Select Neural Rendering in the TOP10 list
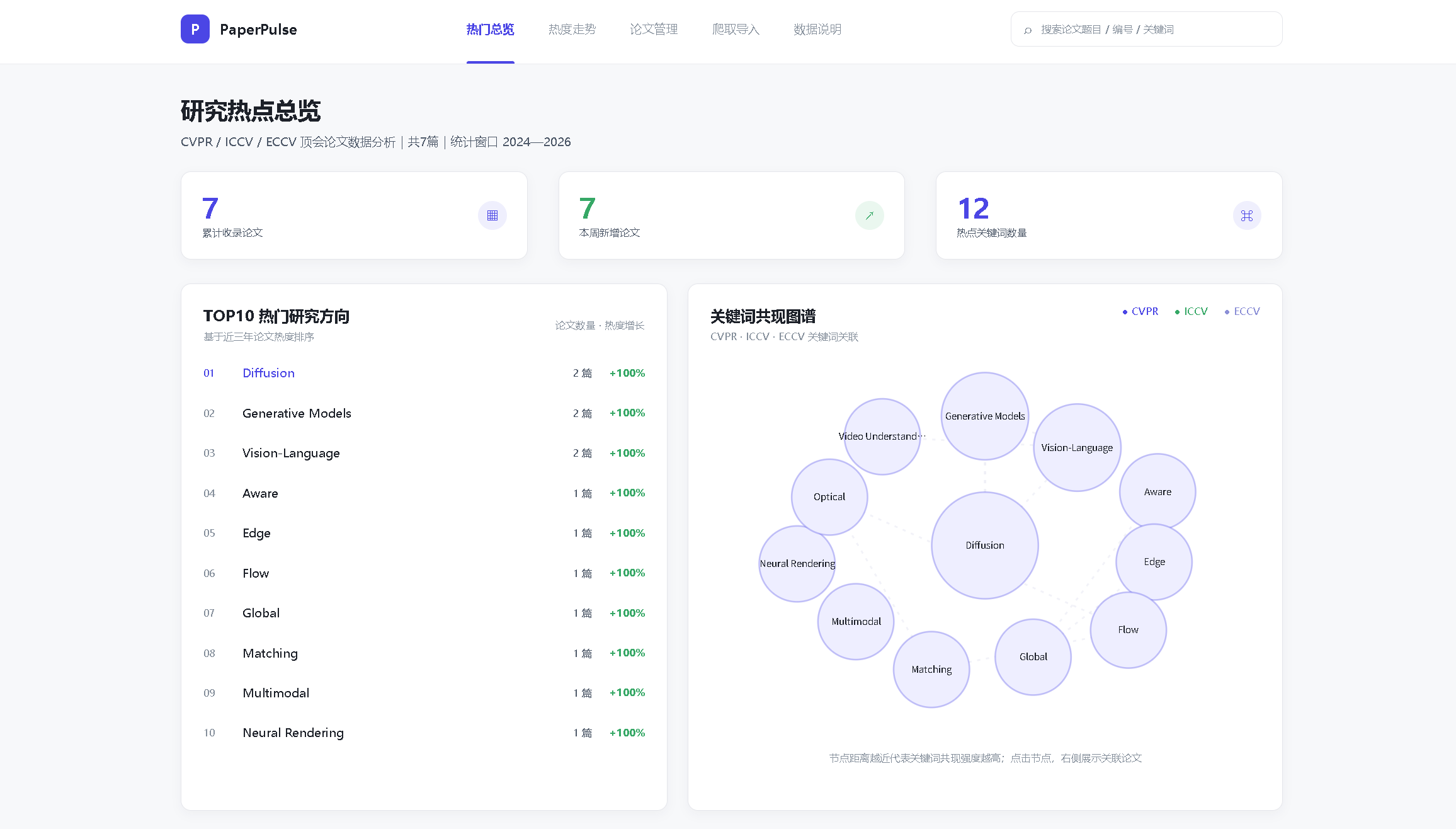 pos(424,733)
